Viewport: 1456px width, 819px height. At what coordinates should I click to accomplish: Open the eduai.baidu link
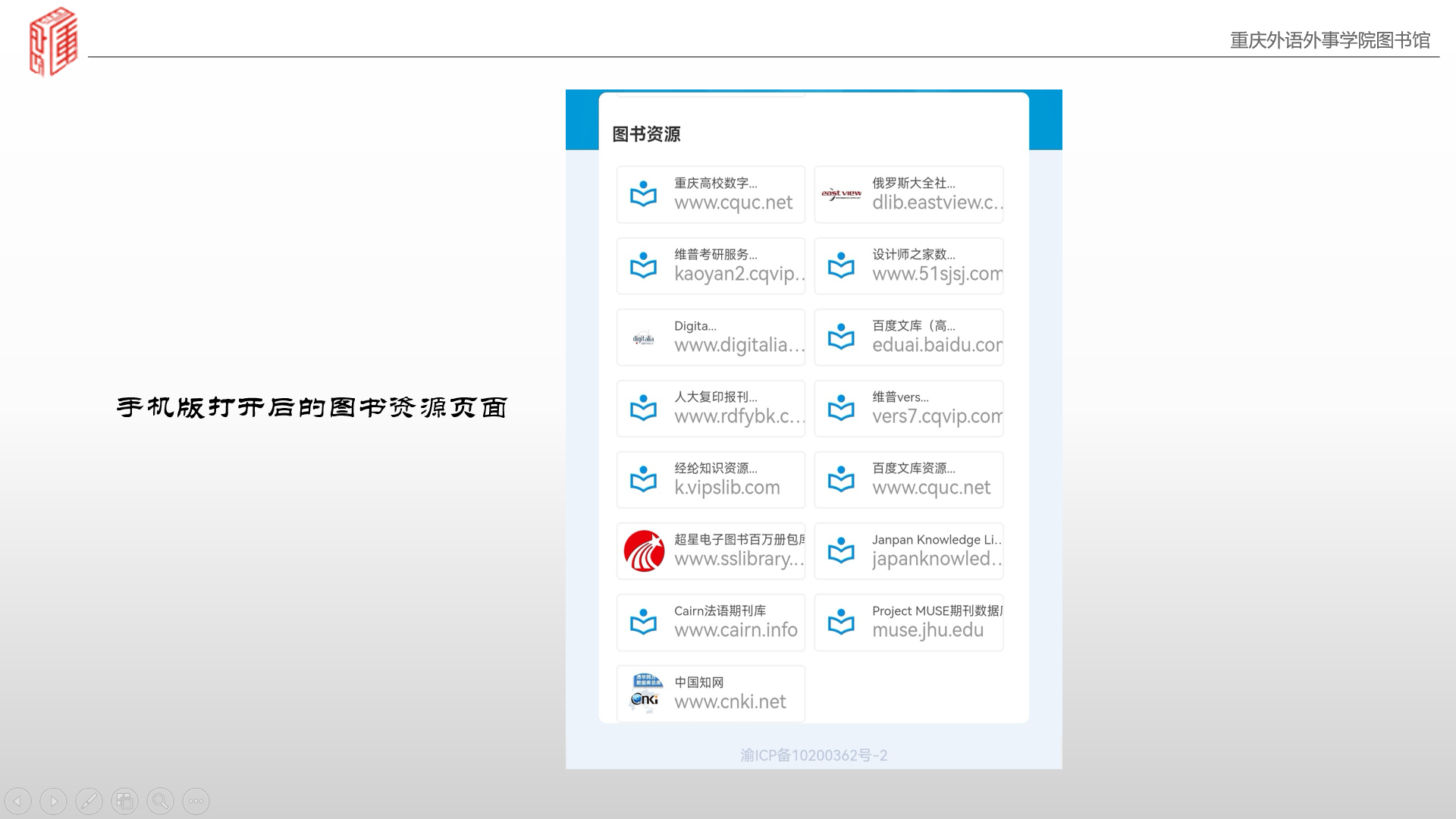click(937, 345)
